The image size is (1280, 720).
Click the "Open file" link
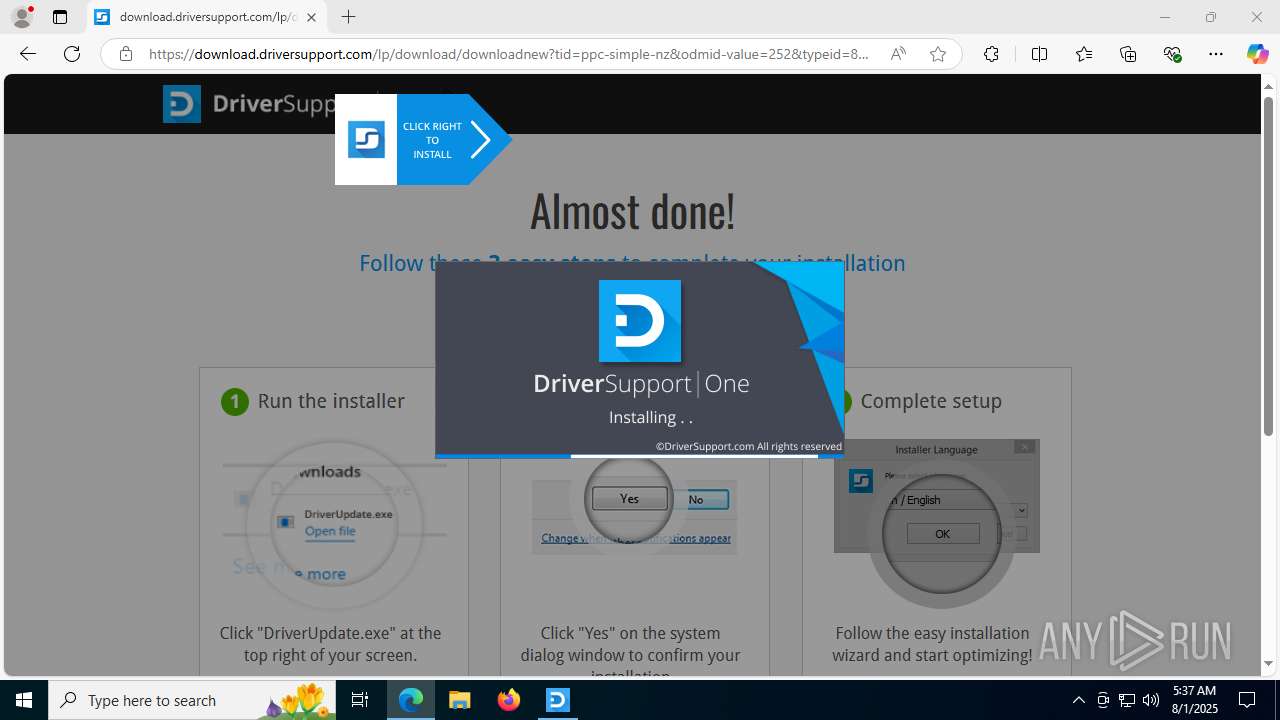click(330, 531)
